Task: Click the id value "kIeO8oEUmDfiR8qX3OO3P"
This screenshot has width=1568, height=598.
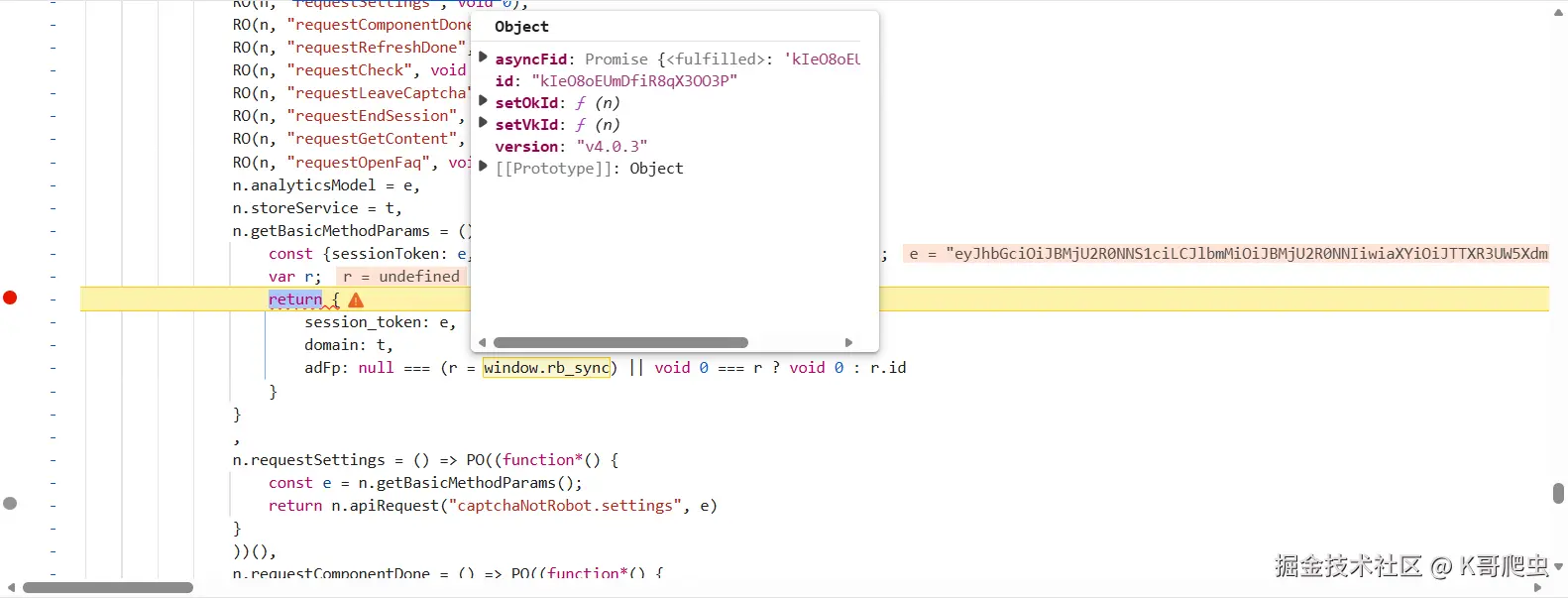Action: point(634,80)
